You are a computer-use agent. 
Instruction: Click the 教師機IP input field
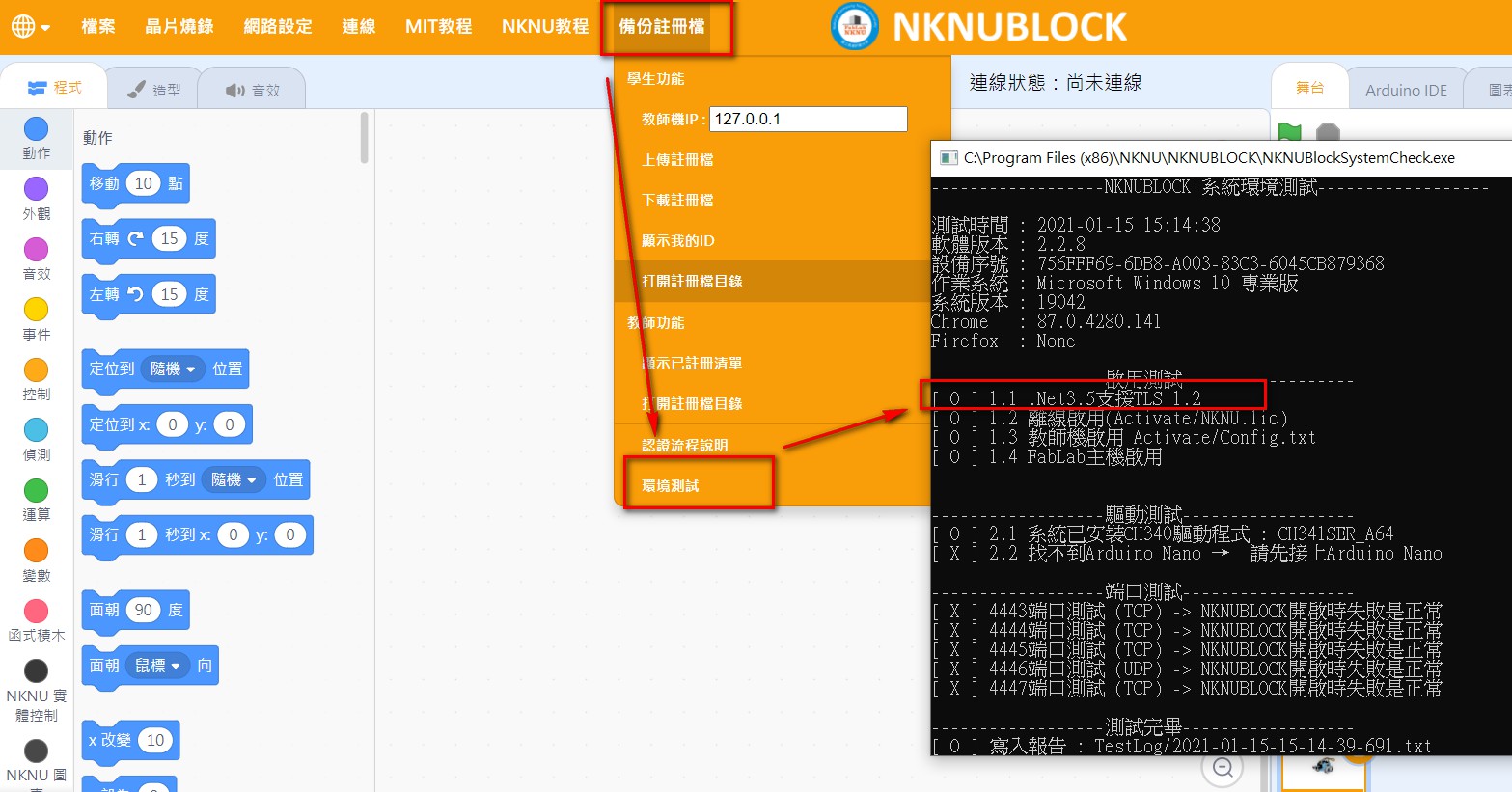coord(808,119)
